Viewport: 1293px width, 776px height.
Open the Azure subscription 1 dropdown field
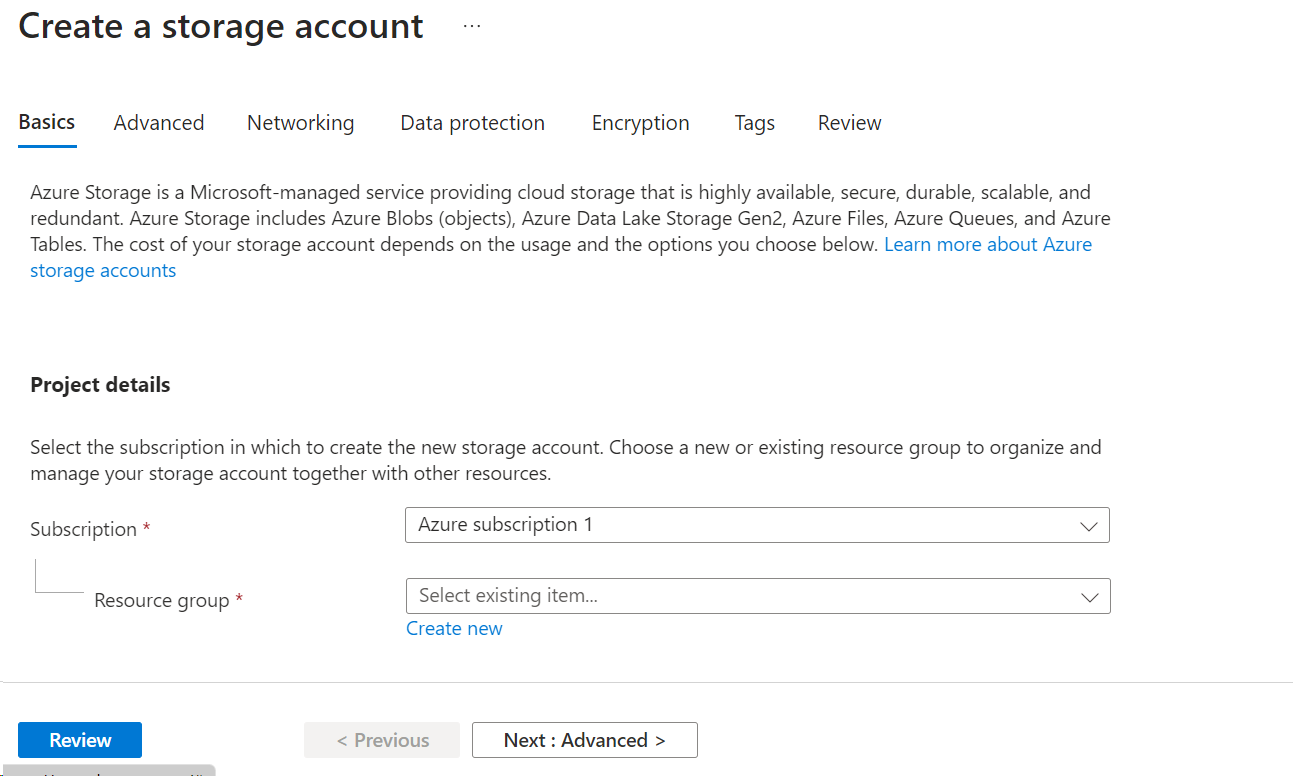coord(740,525)
